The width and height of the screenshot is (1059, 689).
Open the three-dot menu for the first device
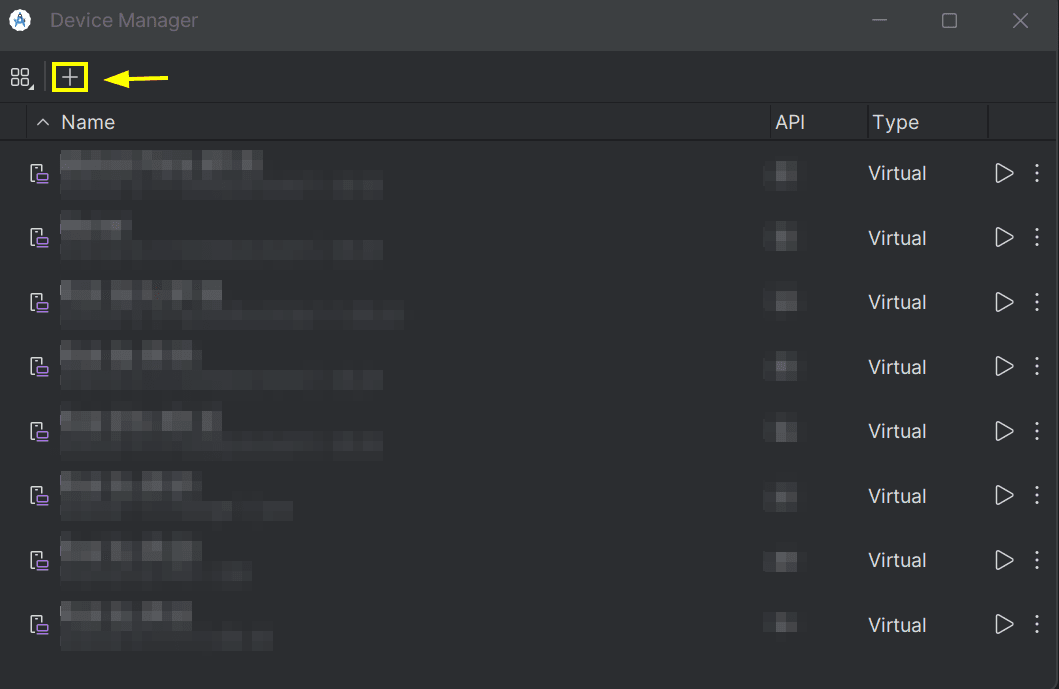click(x=1036, y=173)
